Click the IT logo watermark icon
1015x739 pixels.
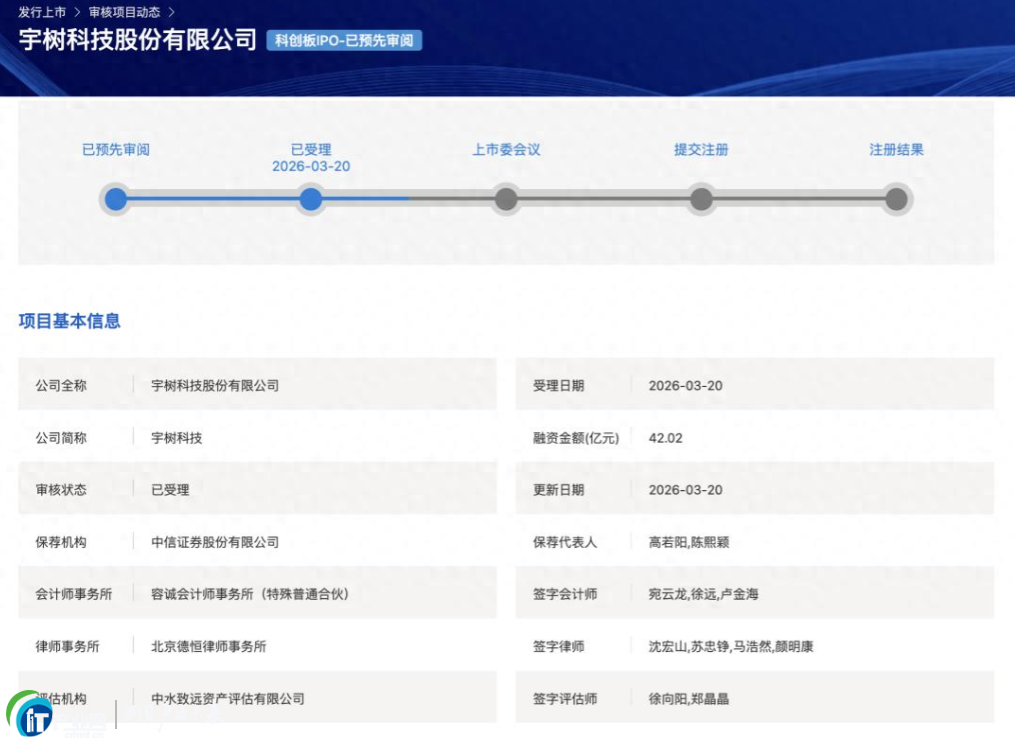[31, 714]
